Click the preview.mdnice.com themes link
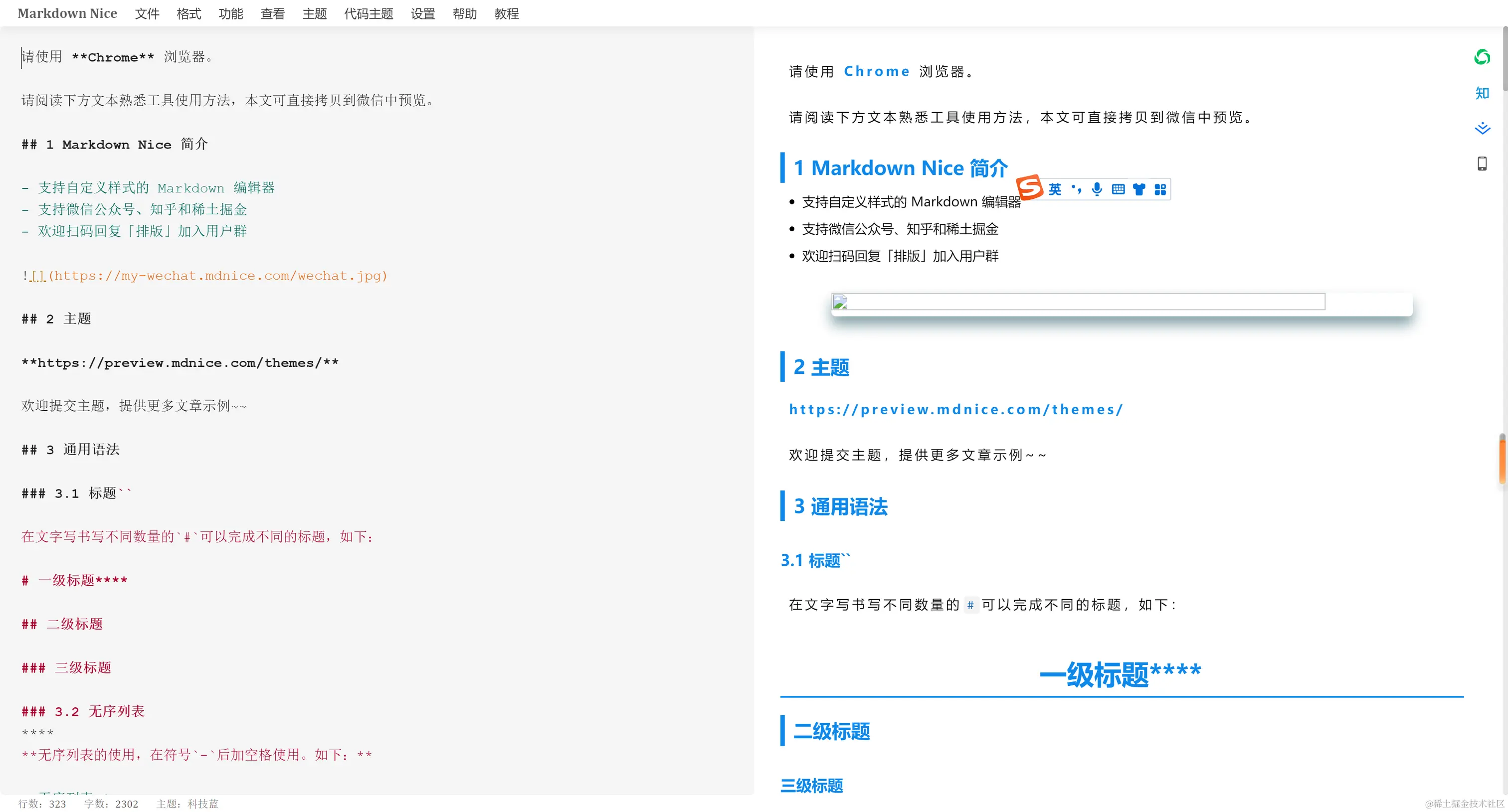 [955, 409]
